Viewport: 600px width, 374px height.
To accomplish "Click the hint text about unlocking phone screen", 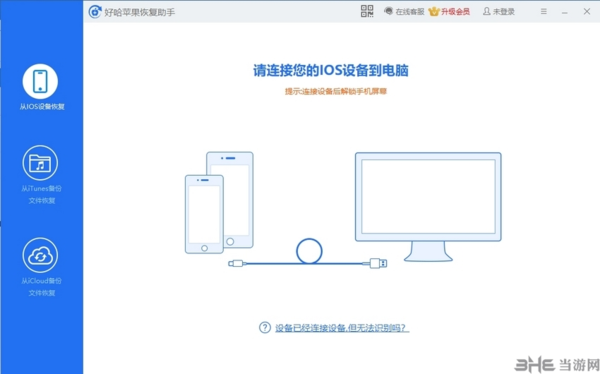I will click(x=336, y=91).
